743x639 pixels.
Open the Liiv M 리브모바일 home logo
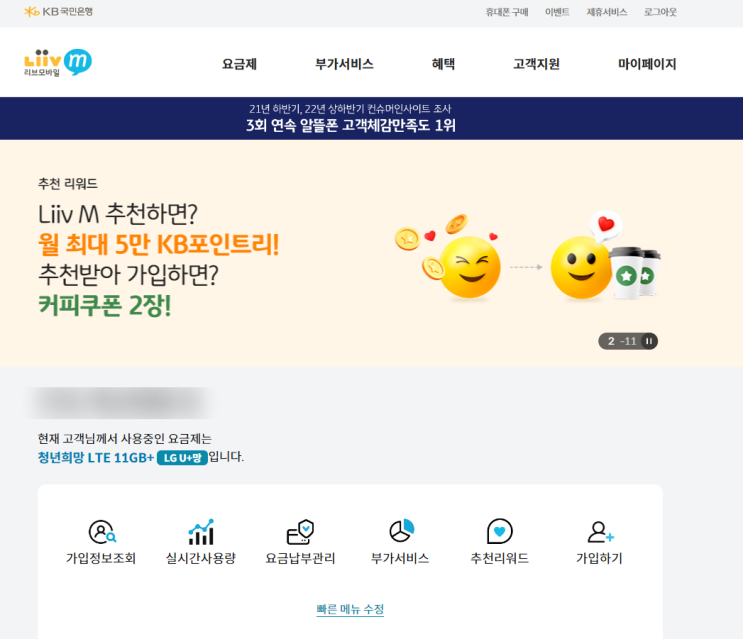pos(58,62)
